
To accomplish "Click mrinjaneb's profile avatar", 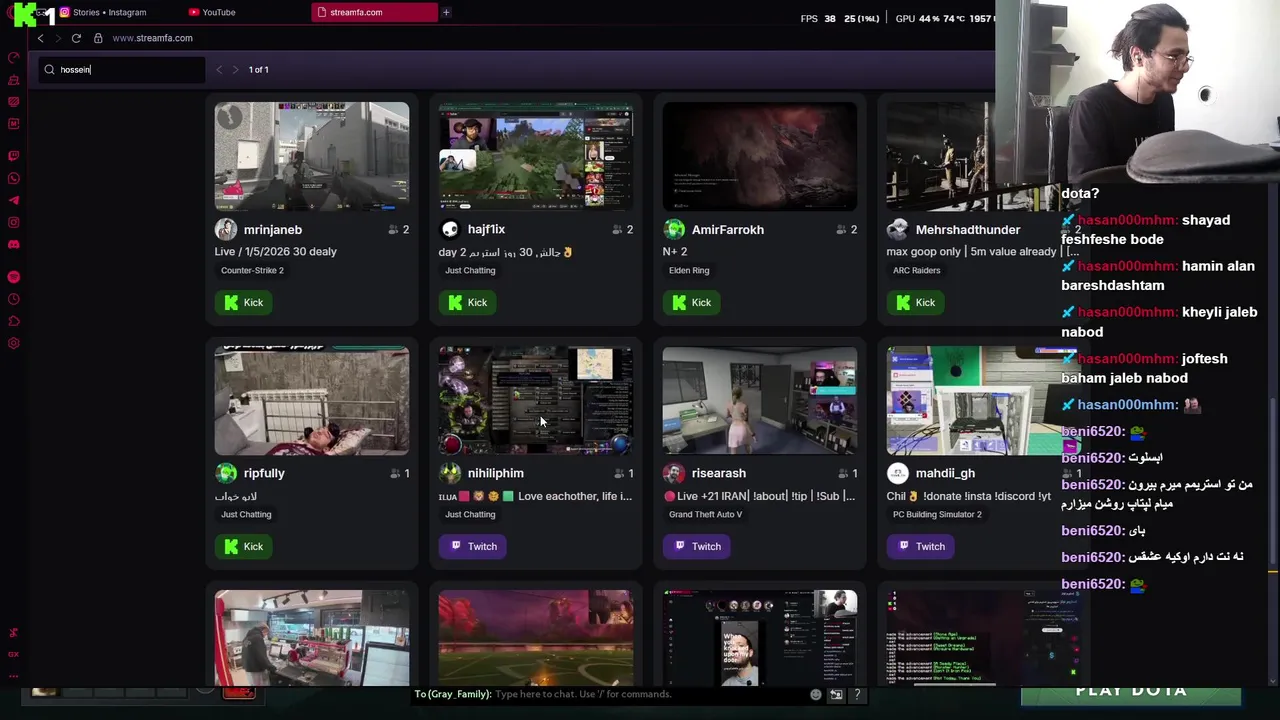I will point(226,229).
